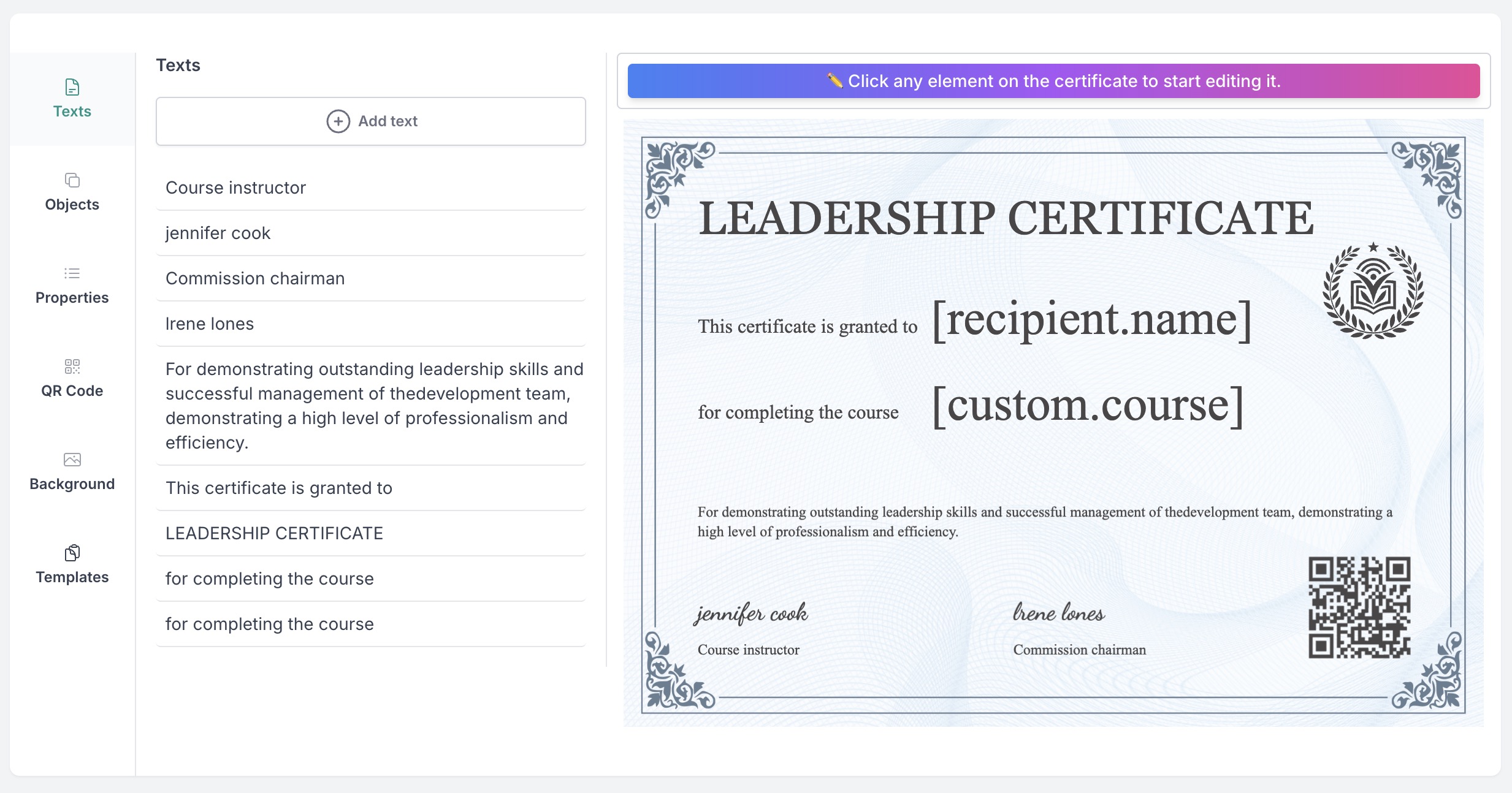Screen dimensions: 1512x793
Task: Open the Objects panel icon
Action: tap(72, 180)
